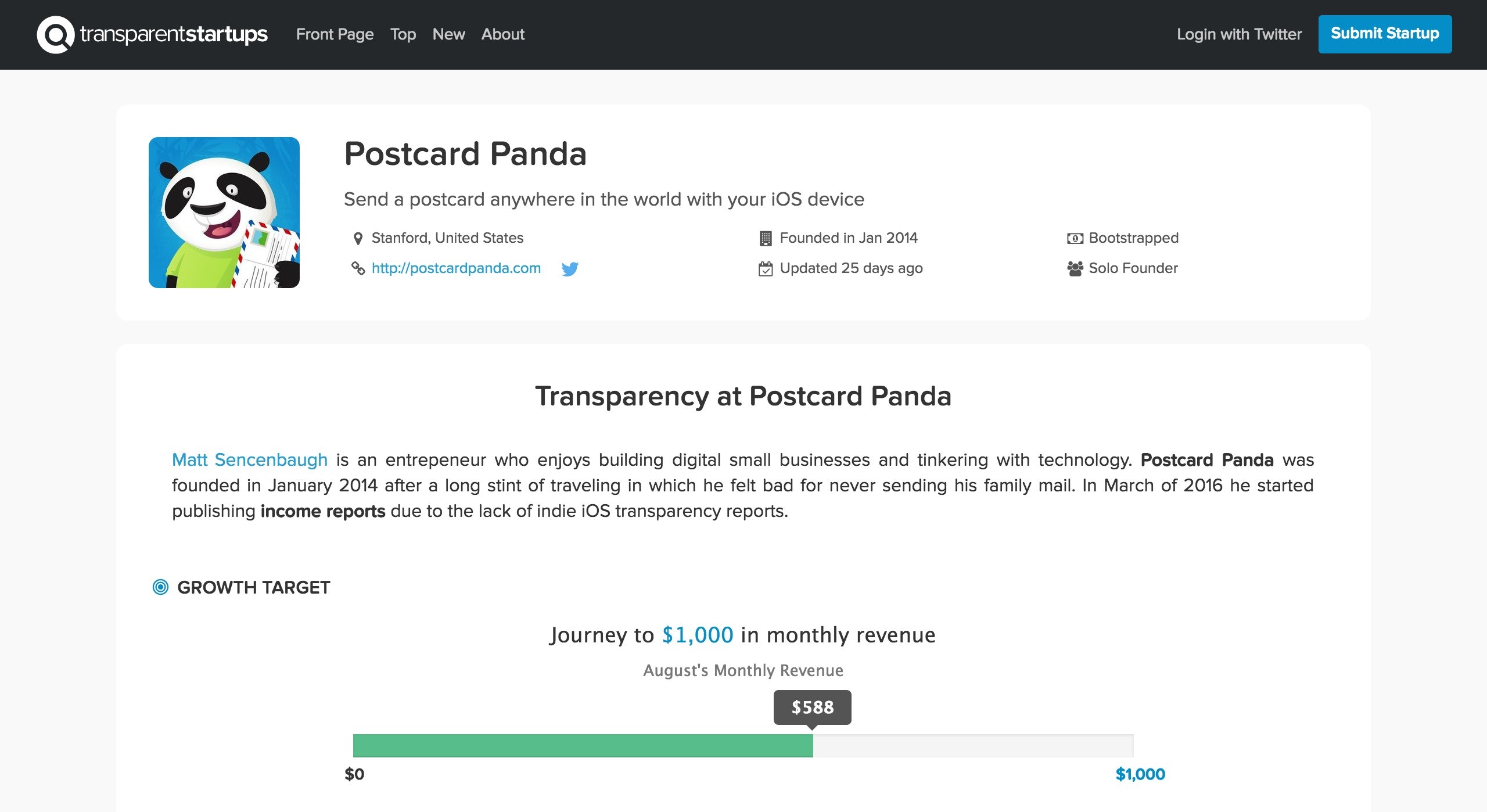Click the location pin icon
This screenshot has width=1487, height=812.
click(x=358, y=238)
